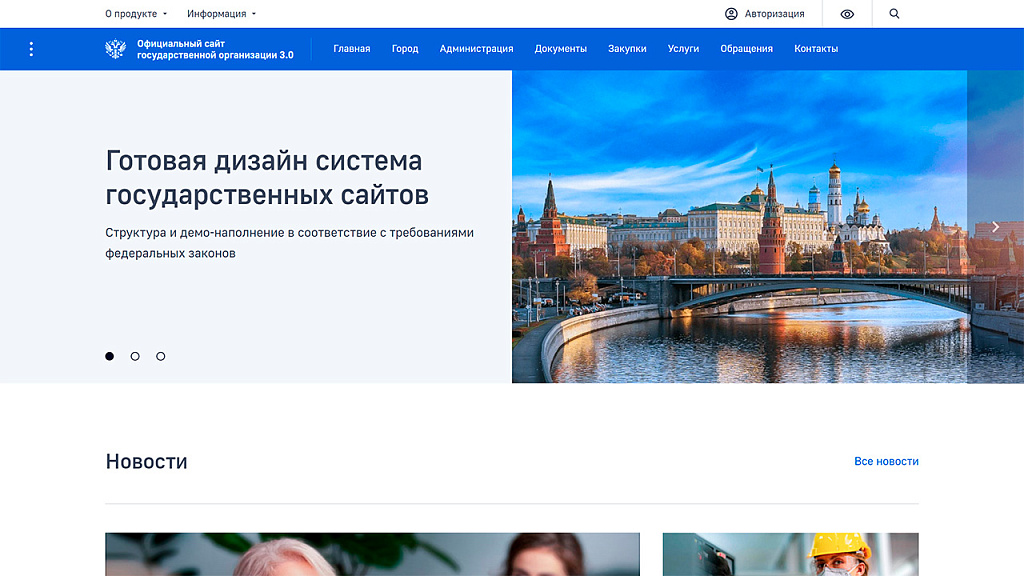Expand the Информация dropdown
The image size is (1024, 576).
pos(221,14)
